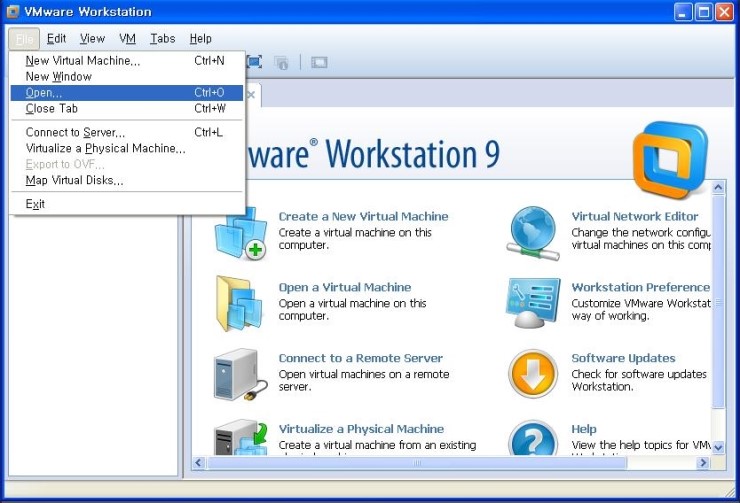This screenshot has width=740, height=503.
Task: Choose Exit from the File menu
Action: [x=35, y=204]
